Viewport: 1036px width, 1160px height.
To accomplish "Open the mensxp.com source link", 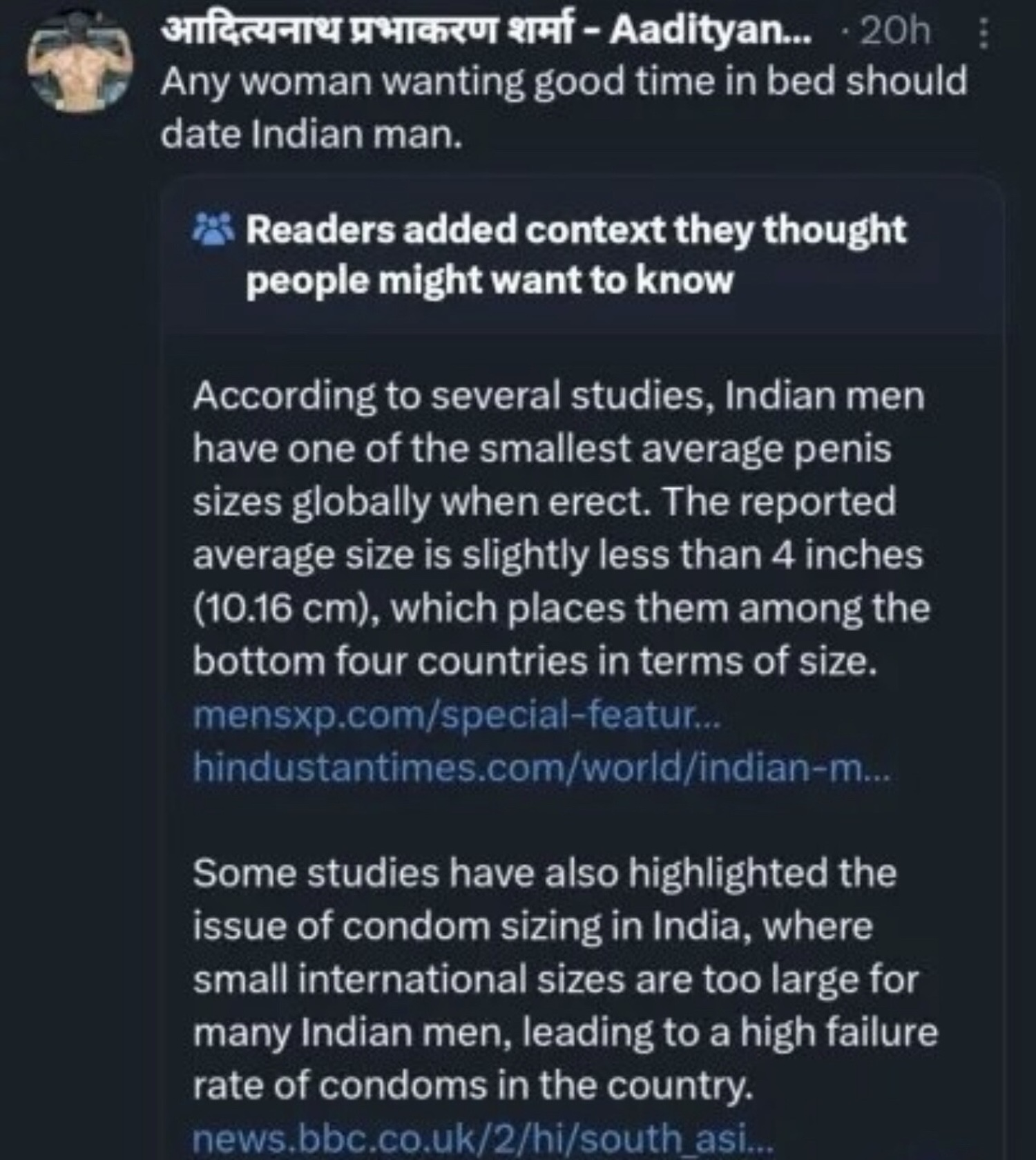I will coord(457,715).
